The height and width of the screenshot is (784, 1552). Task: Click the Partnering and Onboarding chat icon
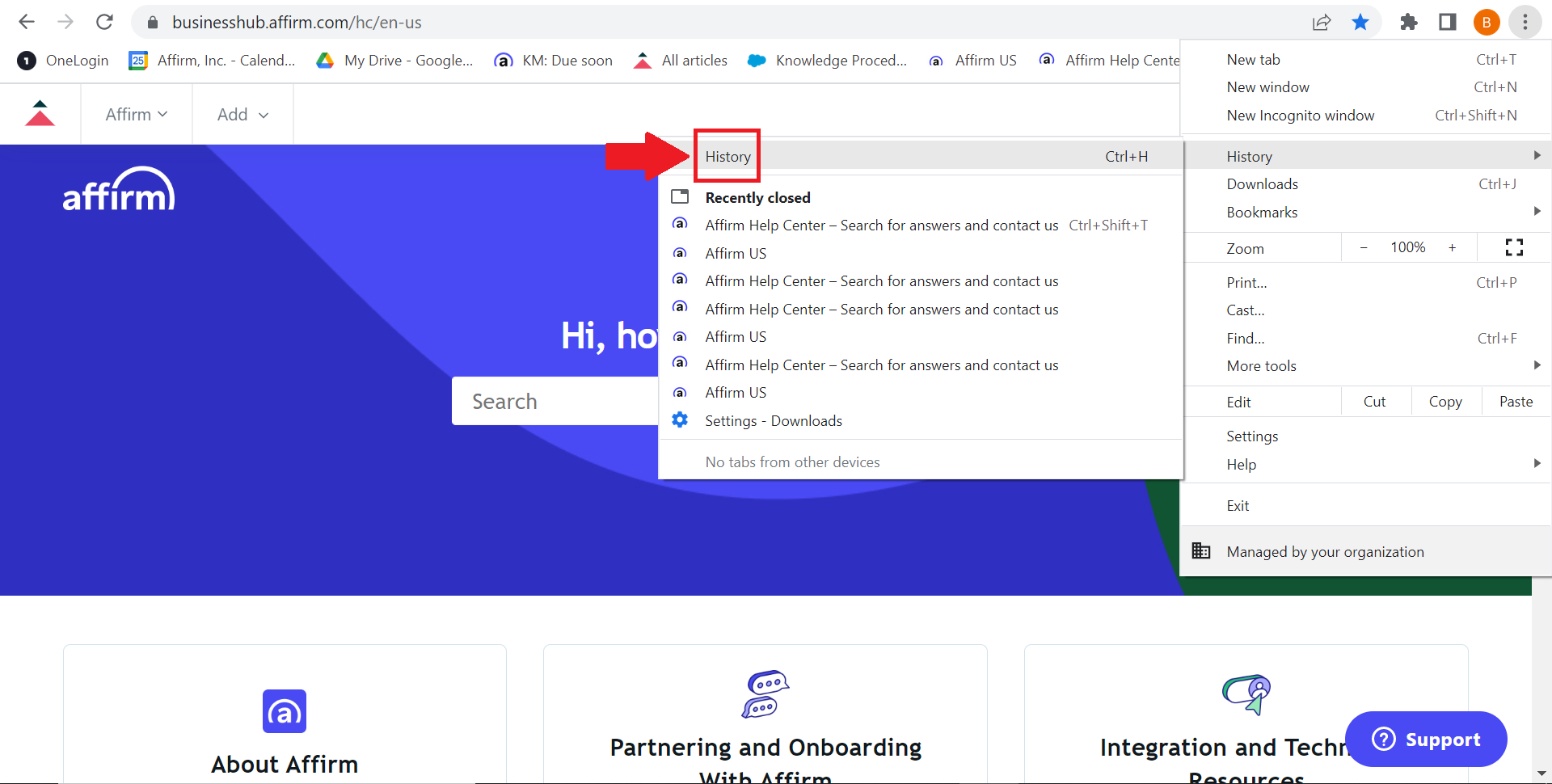click(x=765, y=693)
